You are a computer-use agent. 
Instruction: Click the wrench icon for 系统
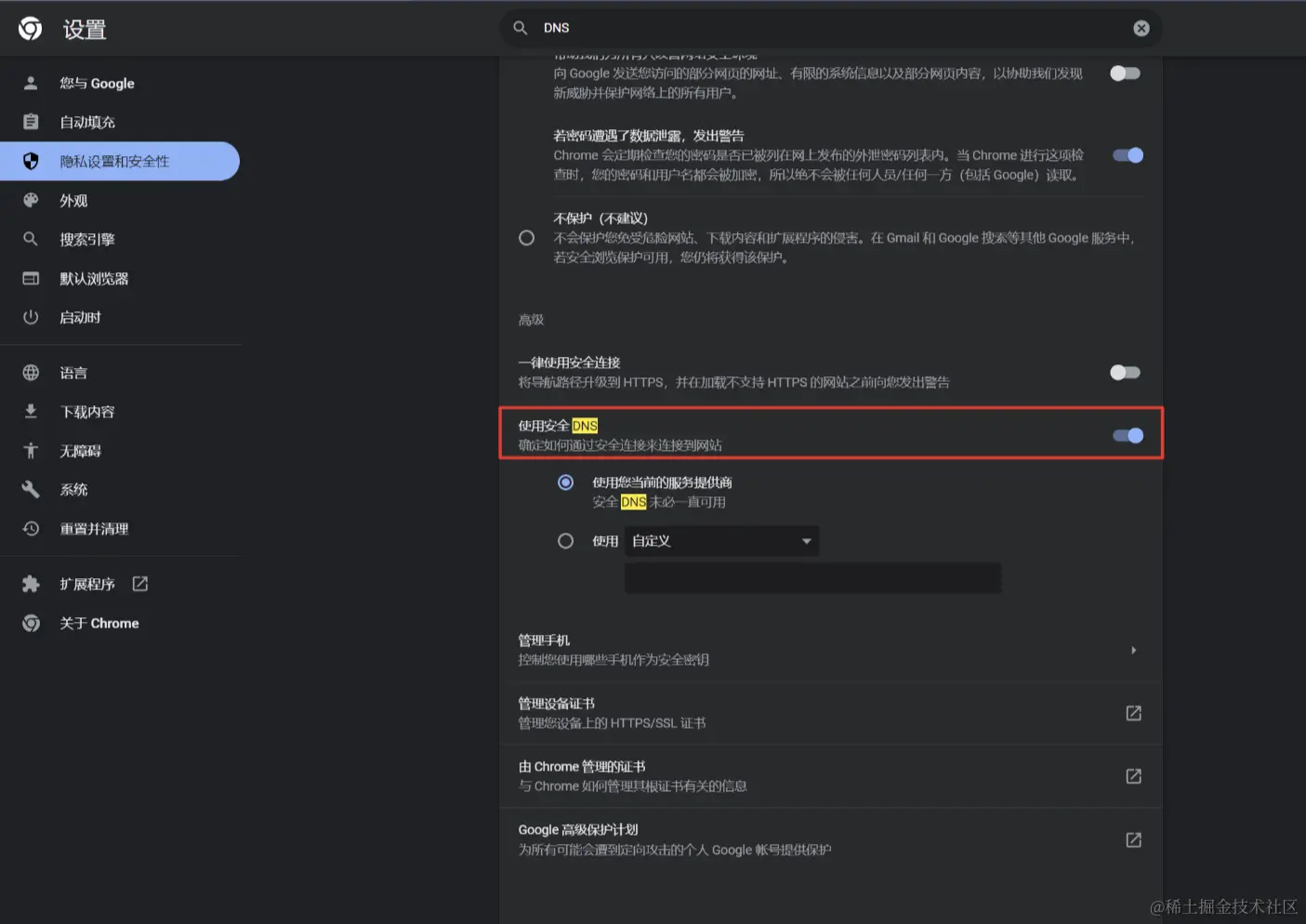click(31, 489)
